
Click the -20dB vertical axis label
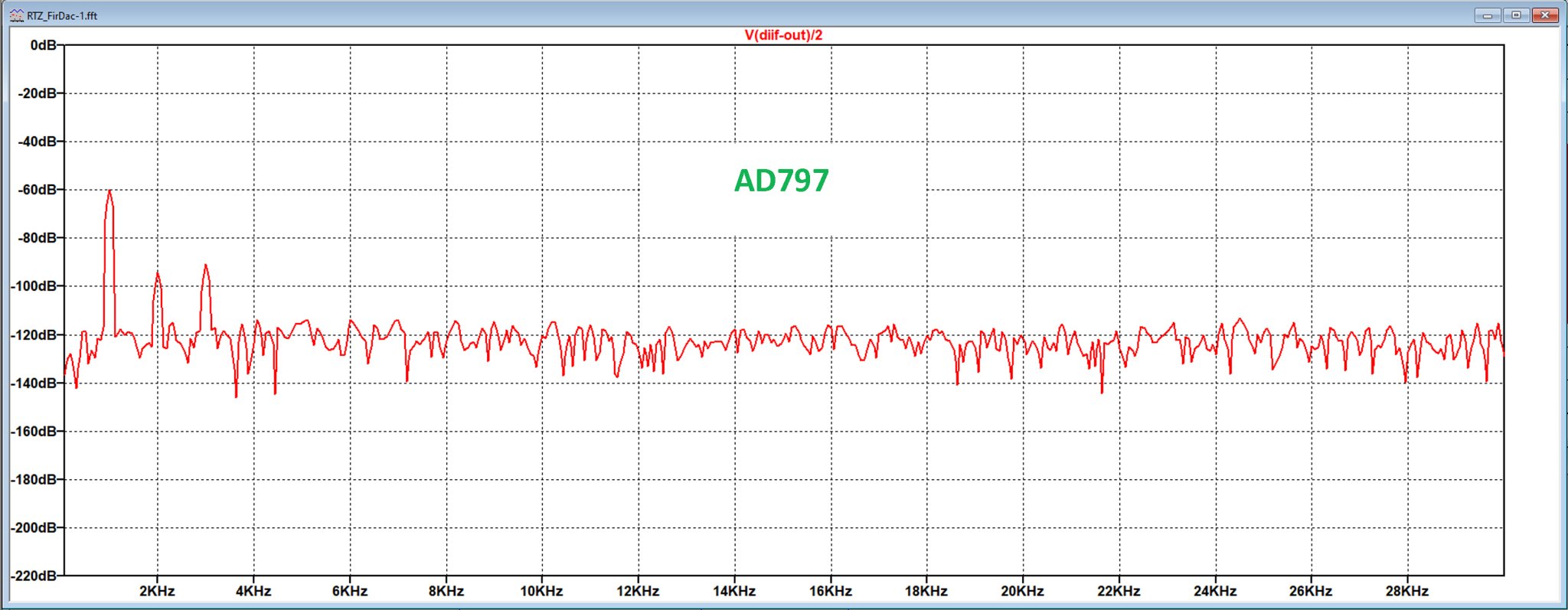tap(38, 93)
